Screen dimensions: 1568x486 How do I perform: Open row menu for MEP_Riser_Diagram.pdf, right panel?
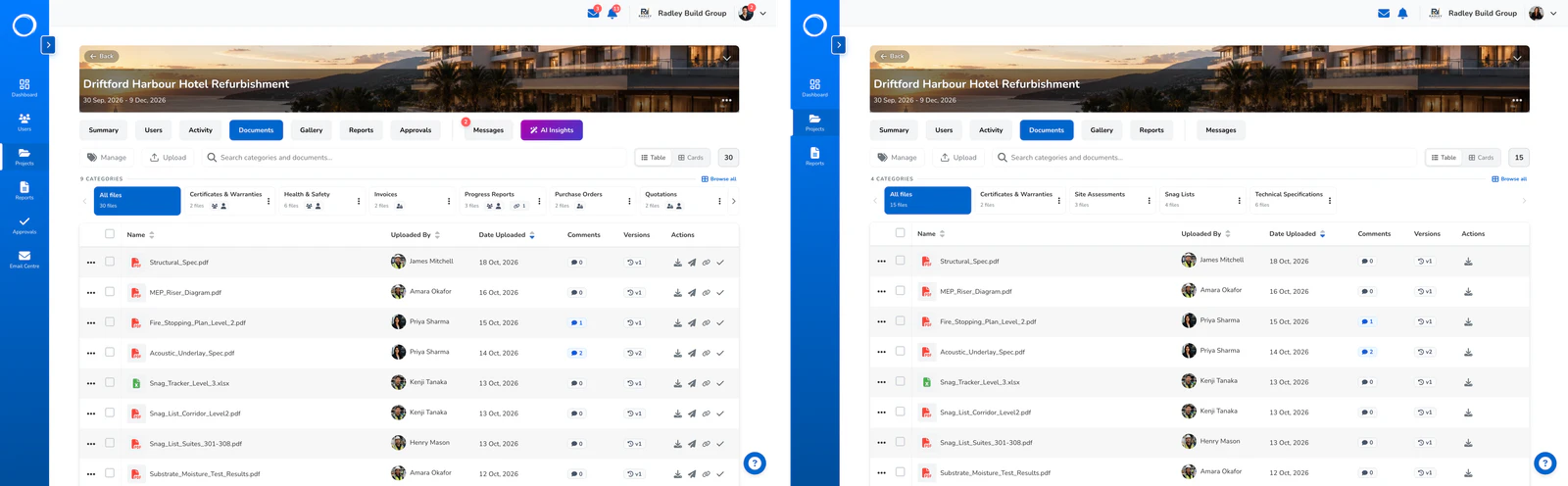[881, 292]
